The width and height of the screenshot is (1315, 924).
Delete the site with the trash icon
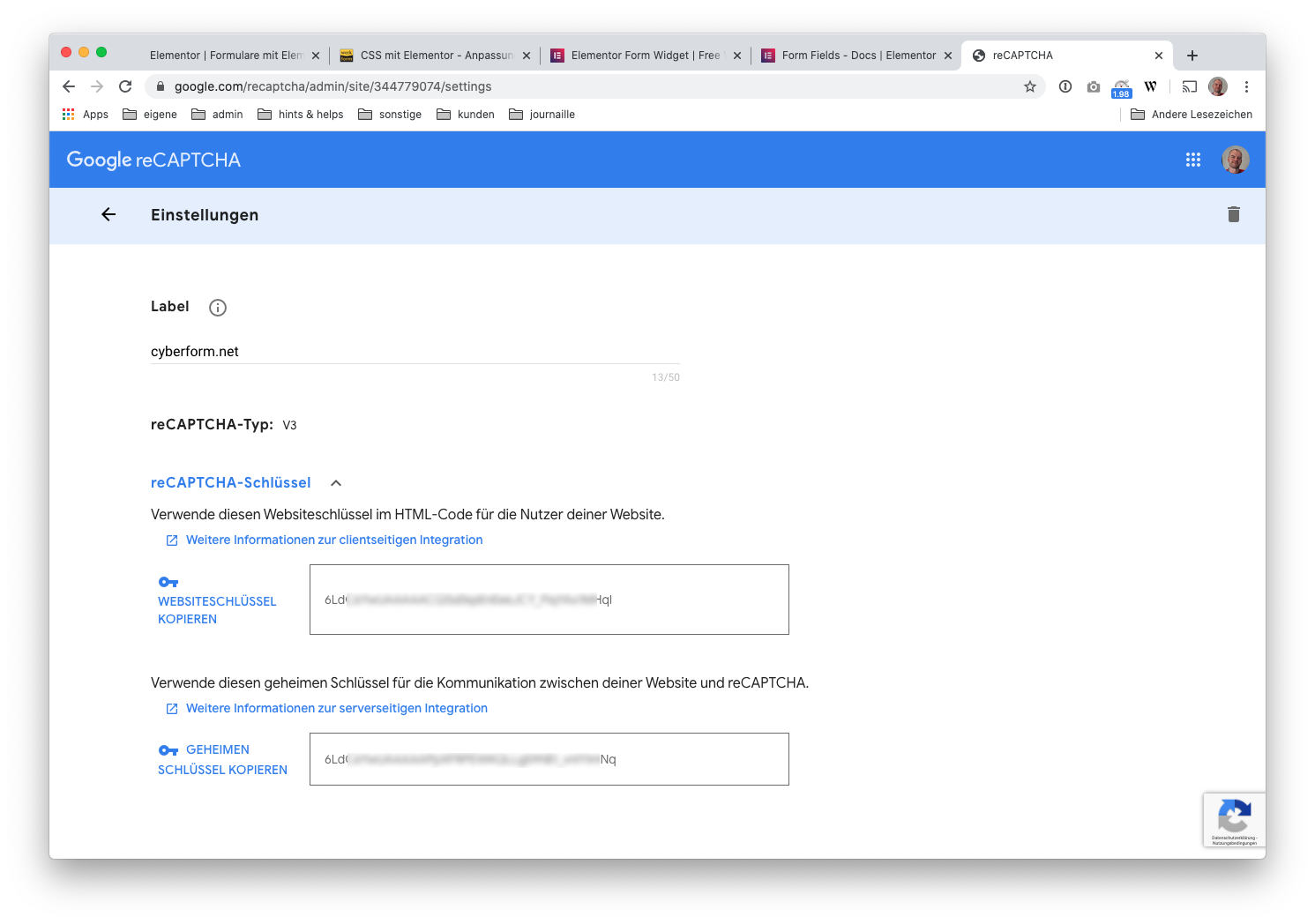[x=1234, y=214]
